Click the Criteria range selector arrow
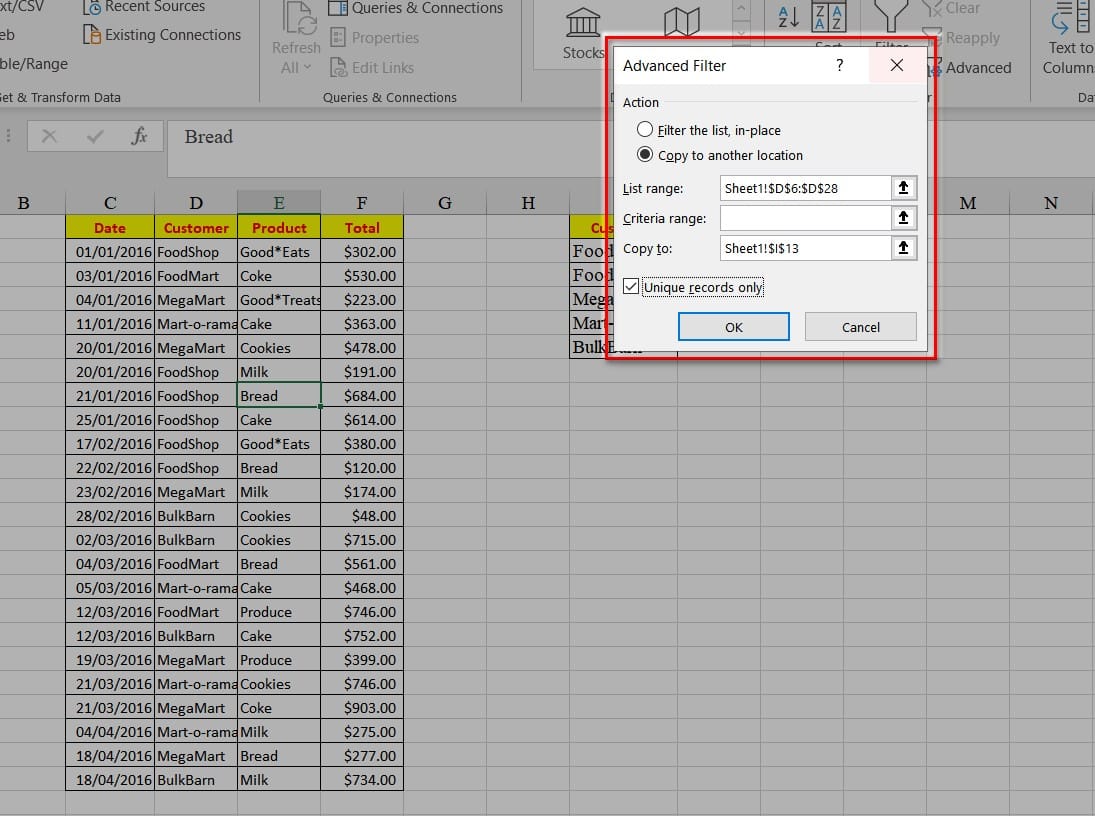Viewport: 1095px width, 816px height. [904, 218]
